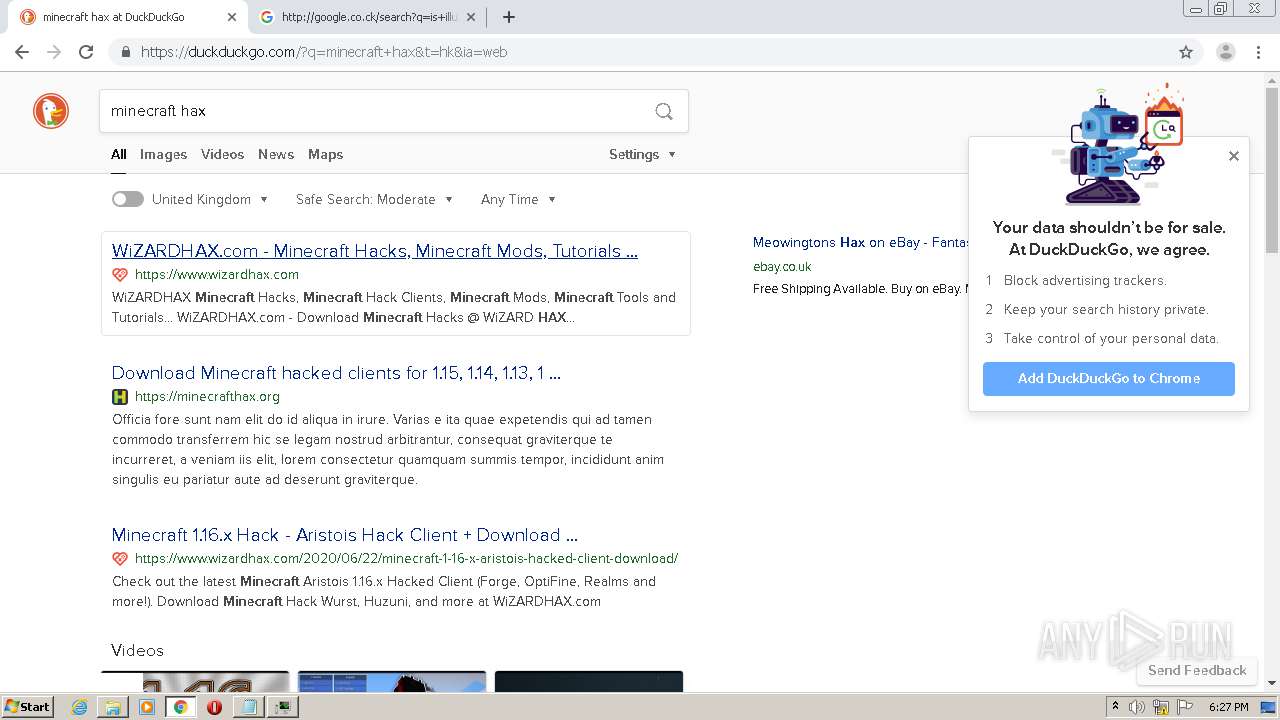Switch to the Maps tab
Screen dimensions: 1280x720
(x=325, y=154)
